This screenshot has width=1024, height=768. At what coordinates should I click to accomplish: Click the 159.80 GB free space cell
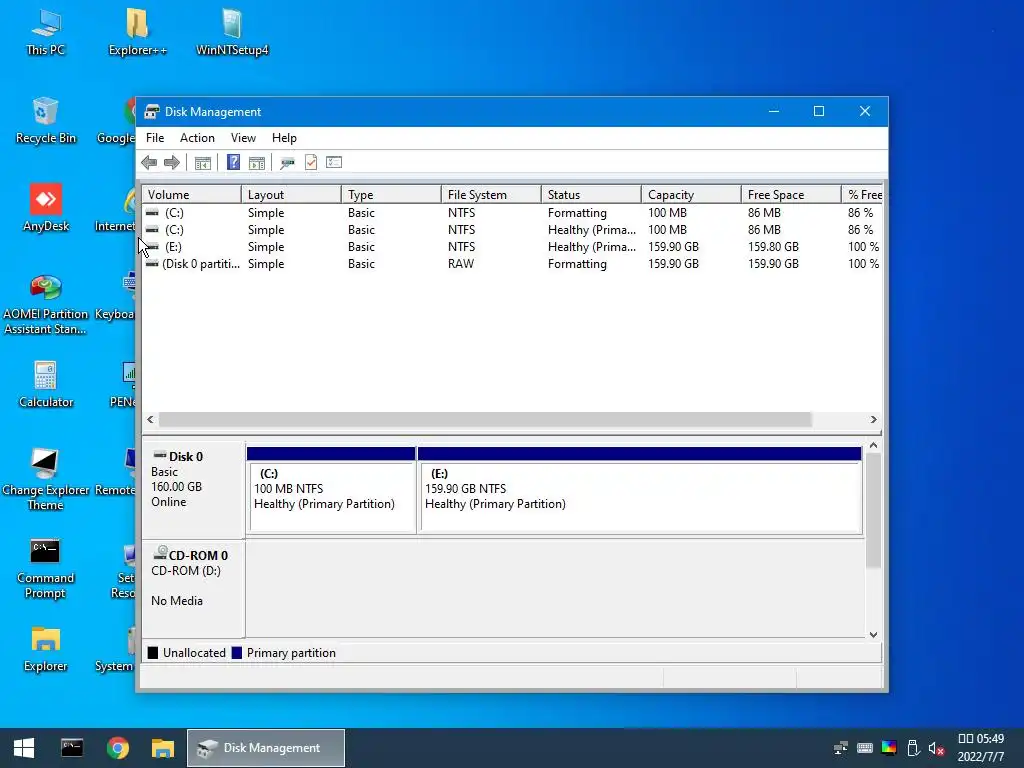(x=773, y=247)
